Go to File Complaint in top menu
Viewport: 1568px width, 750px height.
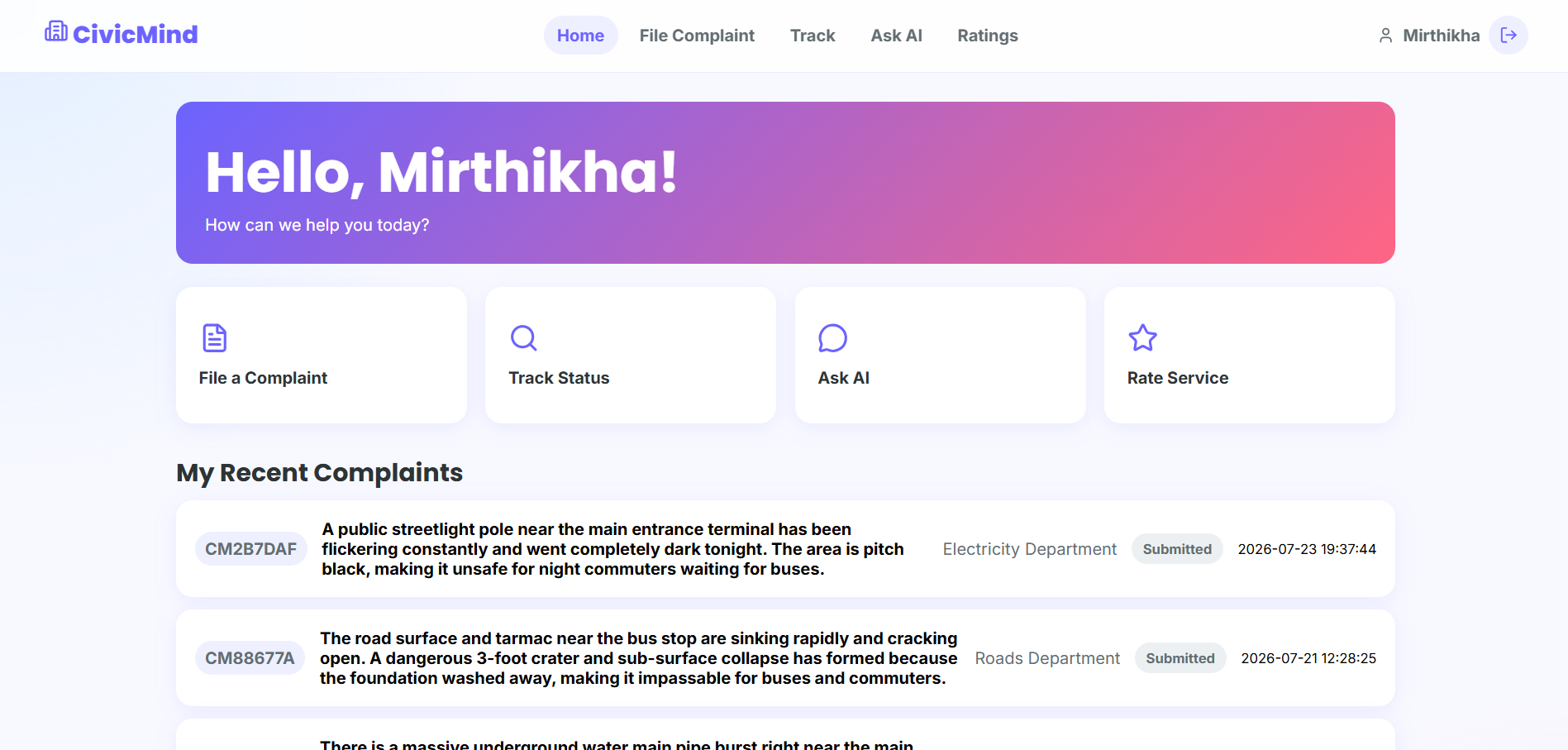[697, 36]
